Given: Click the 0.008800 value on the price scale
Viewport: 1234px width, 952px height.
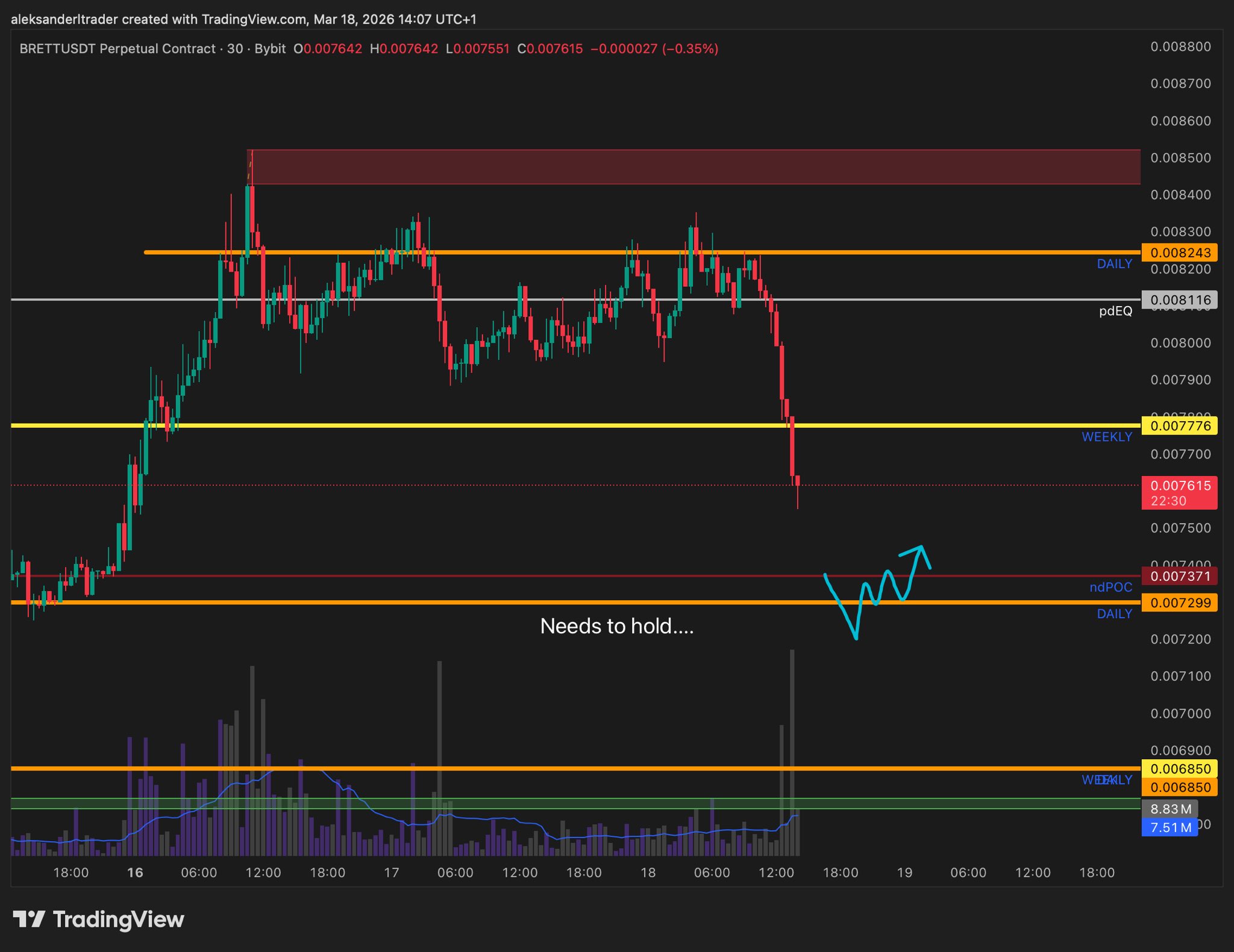Looking at the screenshot, I should click(x=1180, y=47).
